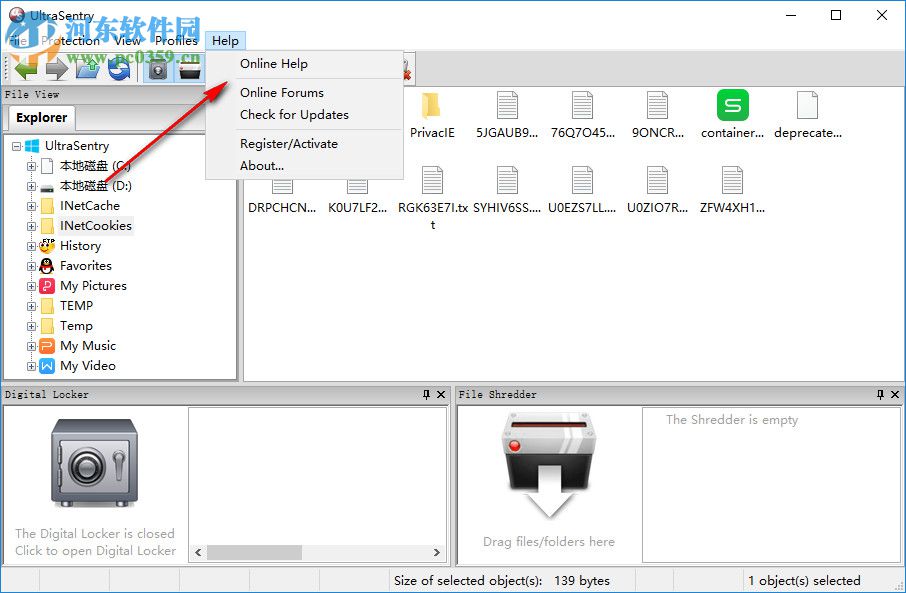Click the Digital Locker scrollbar right arrow
906x593 pixels.
[x=437, y=553]
